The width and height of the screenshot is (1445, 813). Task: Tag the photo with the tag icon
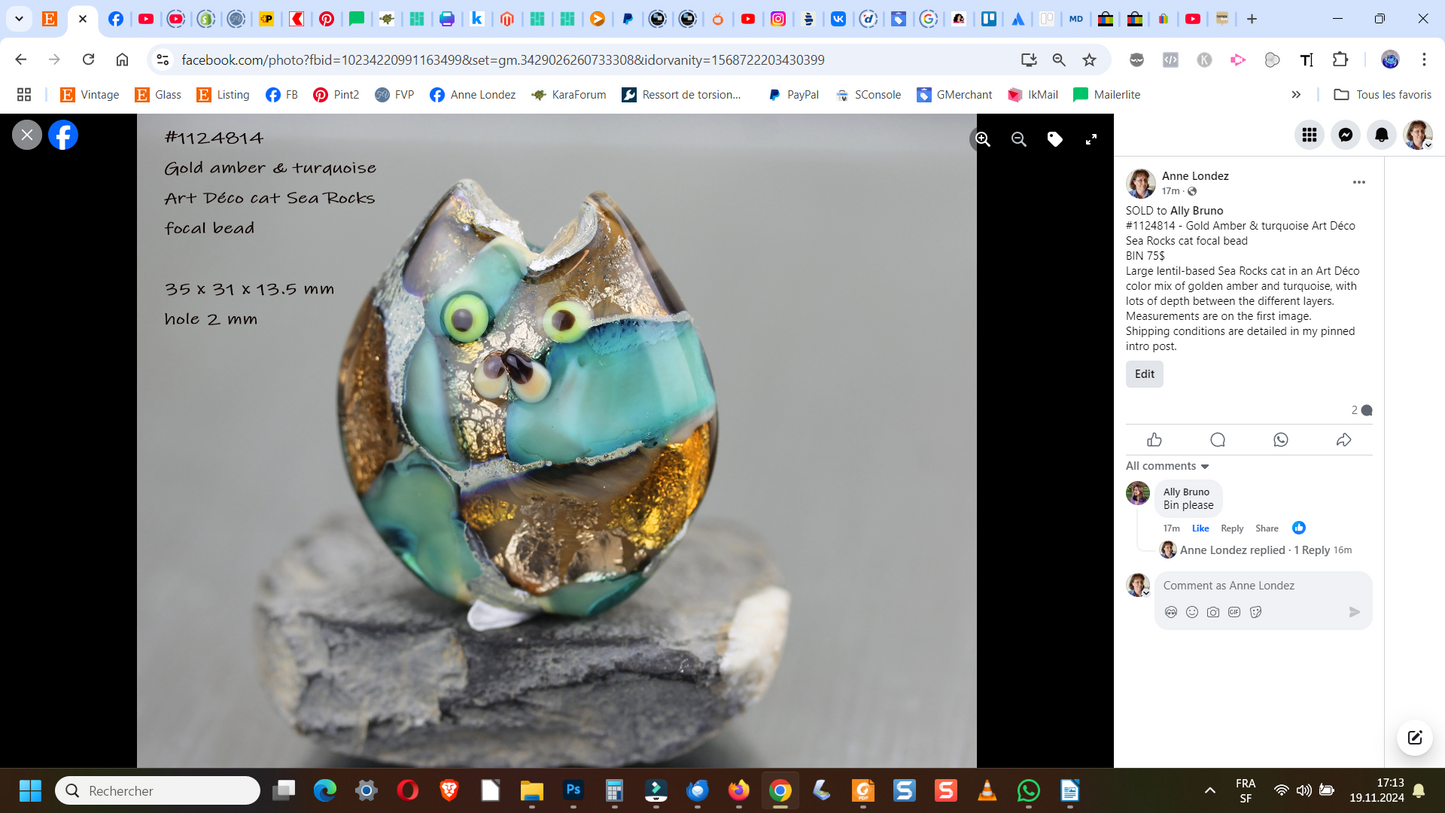click(1055, 140)
